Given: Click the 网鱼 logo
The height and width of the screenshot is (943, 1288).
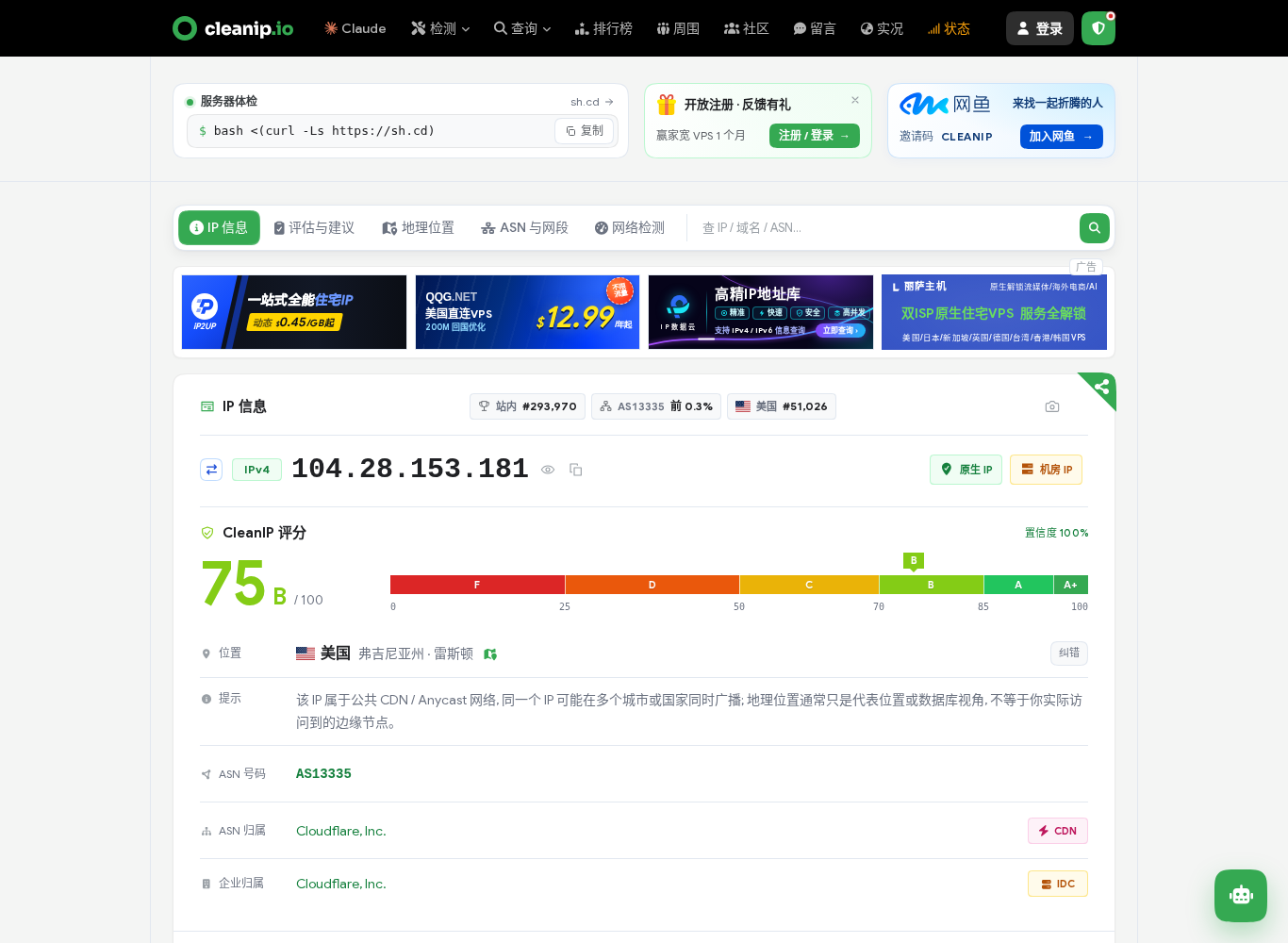Looking at the screenshot, I should click(945, 104).
